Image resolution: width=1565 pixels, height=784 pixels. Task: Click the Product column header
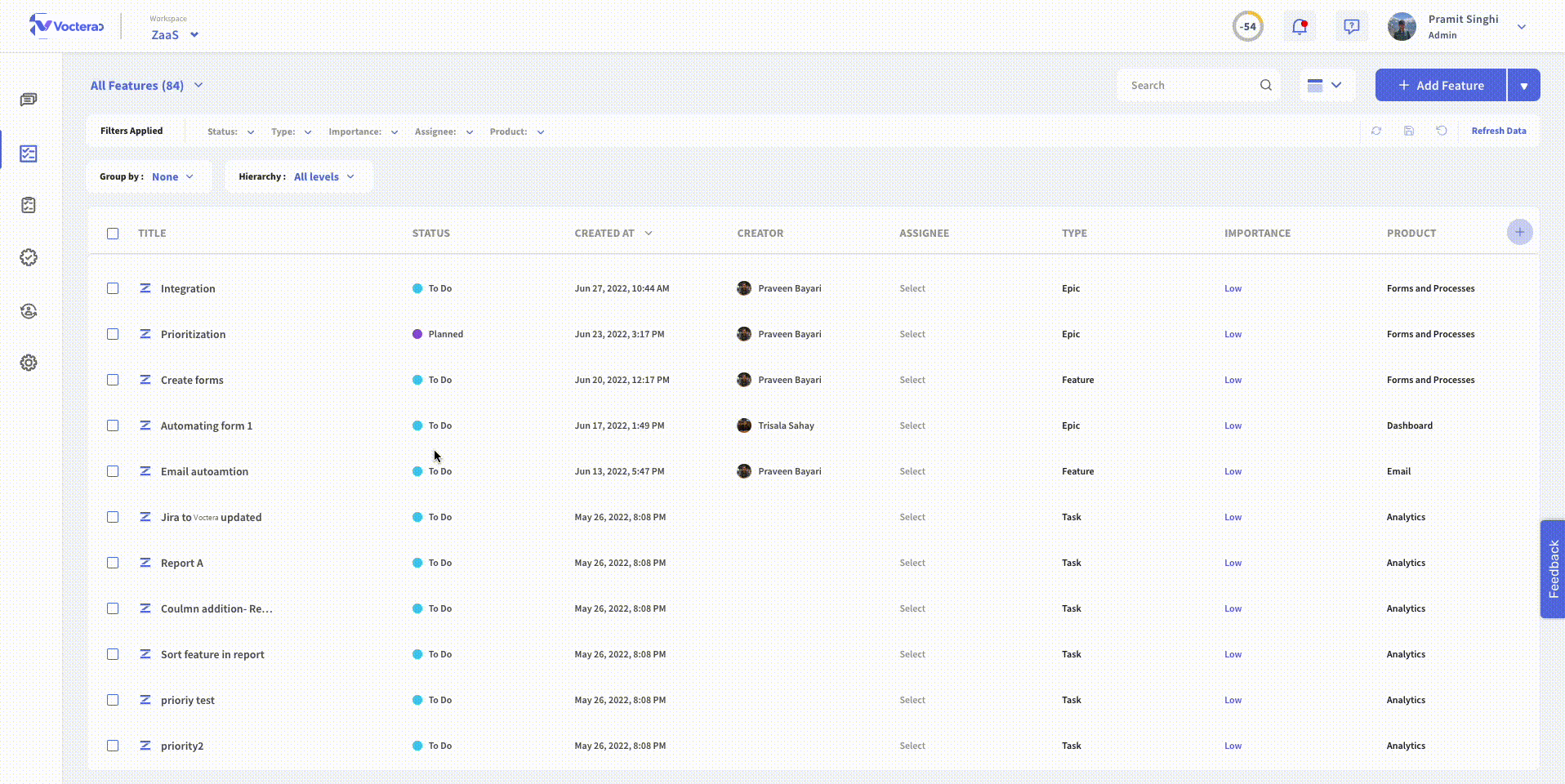1411,233
